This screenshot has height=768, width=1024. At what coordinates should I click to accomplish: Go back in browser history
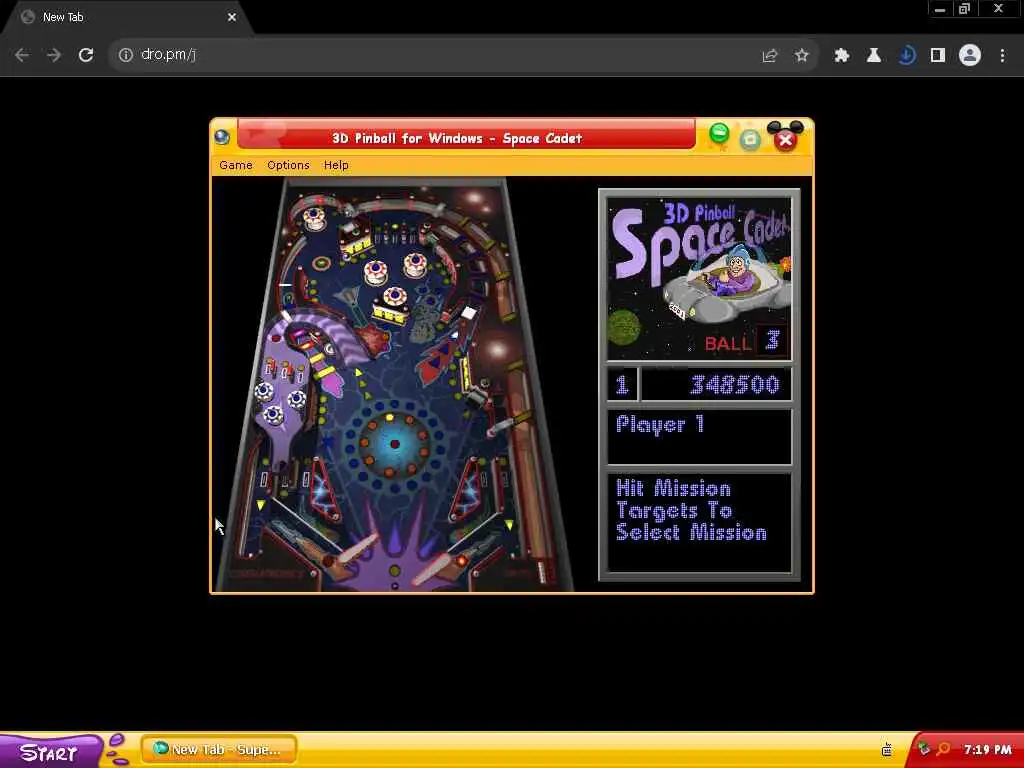pos(22,55)
